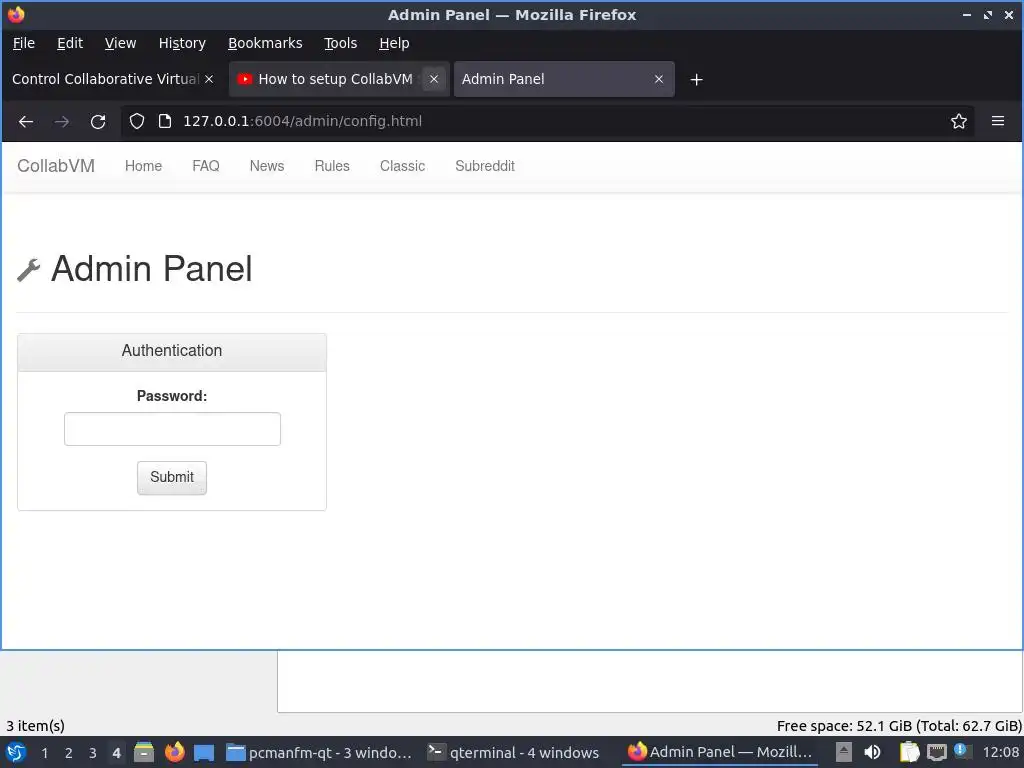
Task: Open the tracking protection shield icon
Action: 136,121
